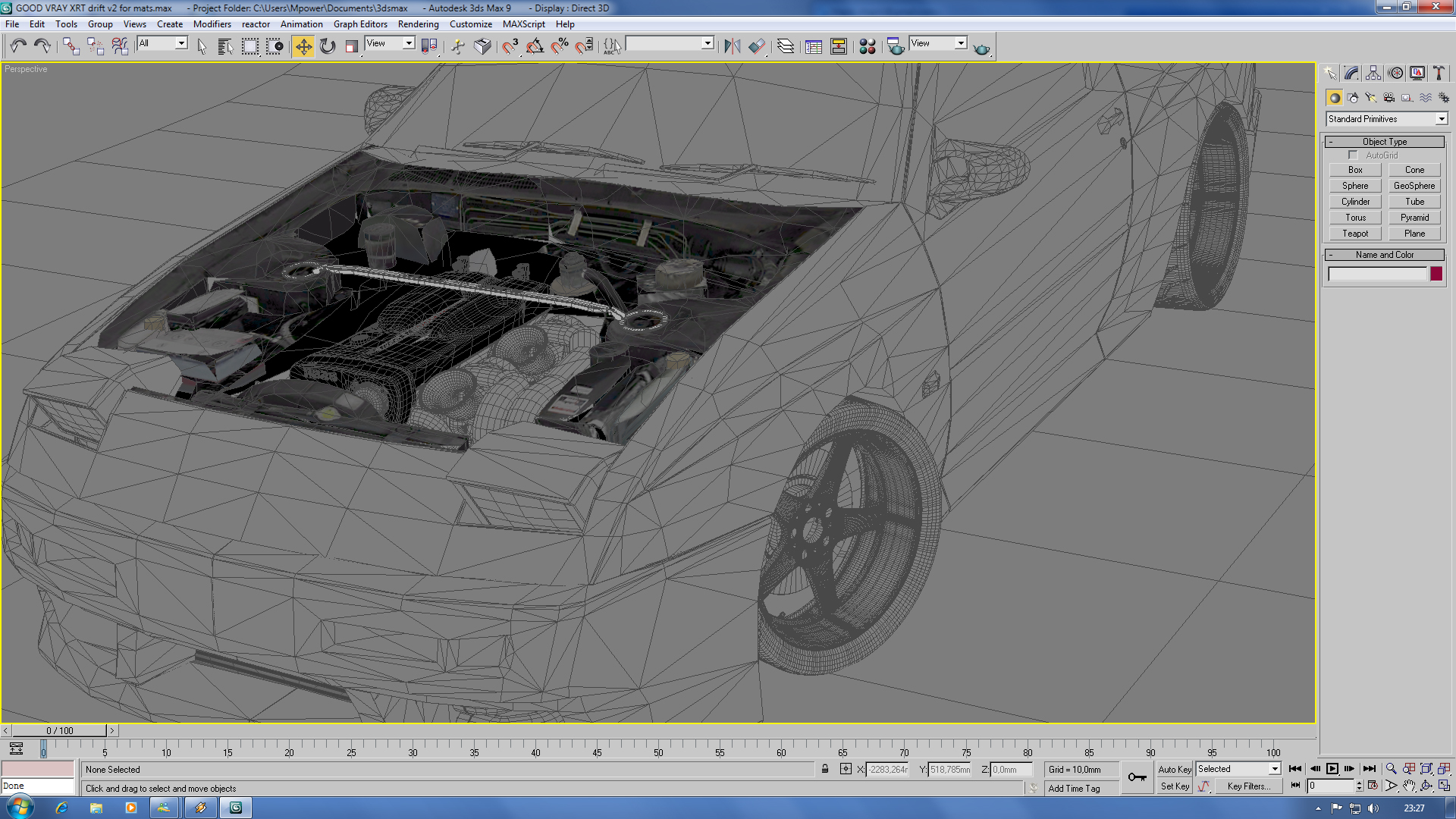This screenshot has height=819, width=1456.
Task: Open the Utilities hammer panel
Action: coord(1439,74)
